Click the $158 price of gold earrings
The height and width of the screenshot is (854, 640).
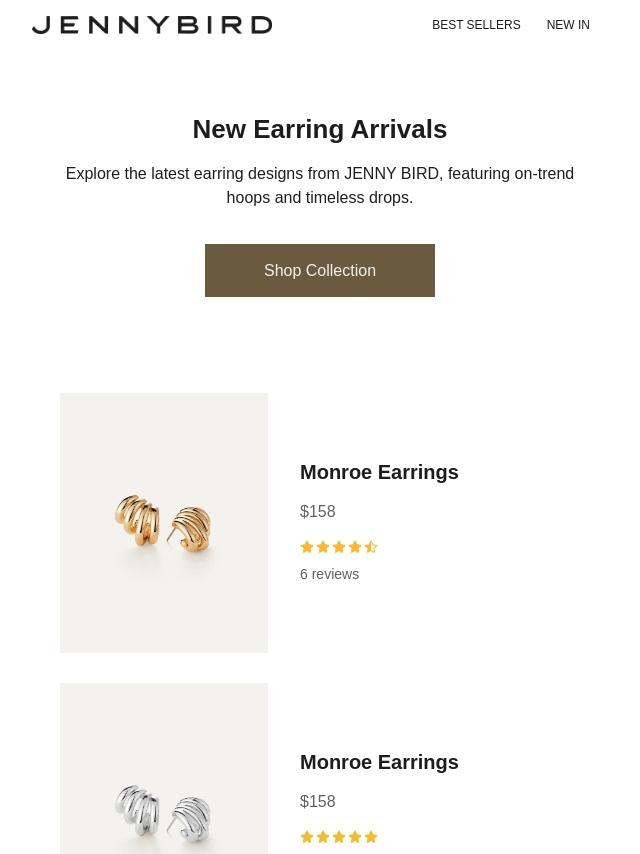click(x=318, y=511)
